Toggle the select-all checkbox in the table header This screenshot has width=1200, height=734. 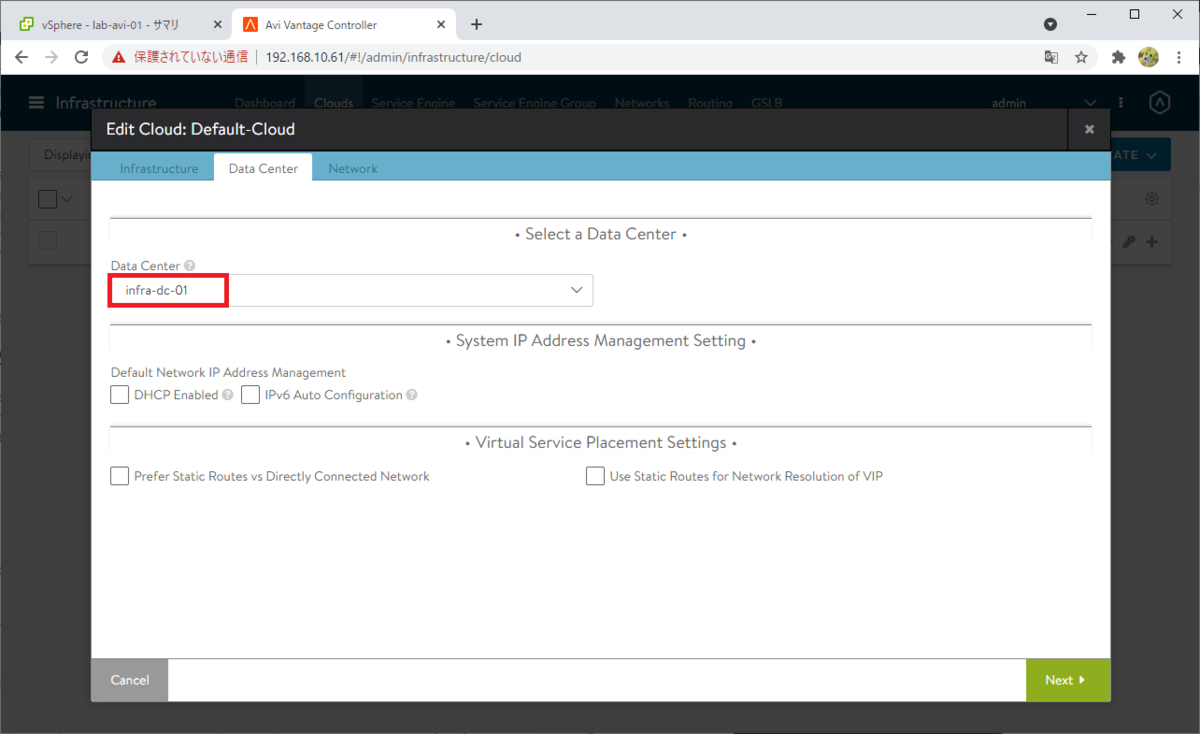pos(48,199)
